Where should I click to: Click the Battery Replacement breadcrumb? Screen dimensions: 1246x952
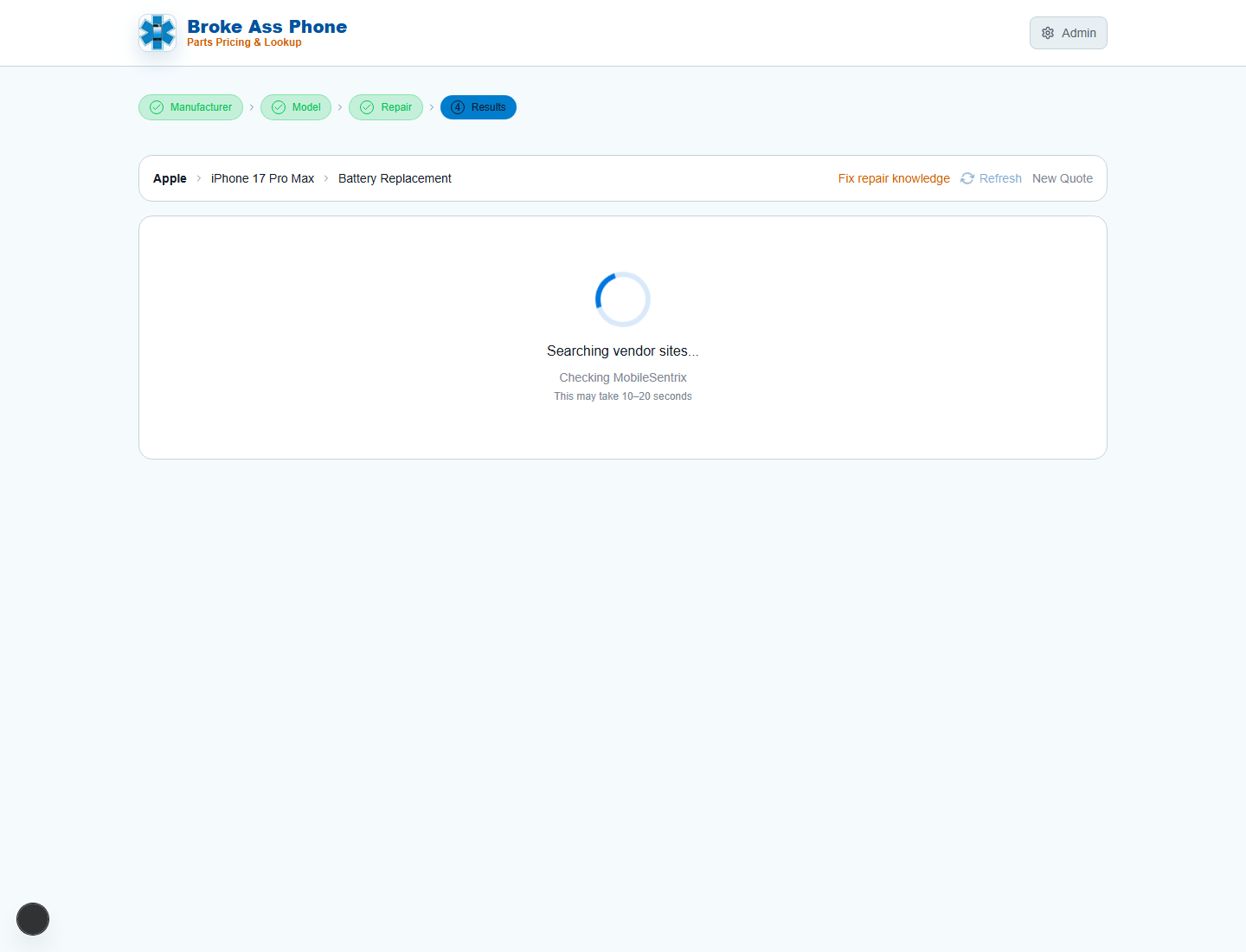pyautogui.click(x=395, y=178)
